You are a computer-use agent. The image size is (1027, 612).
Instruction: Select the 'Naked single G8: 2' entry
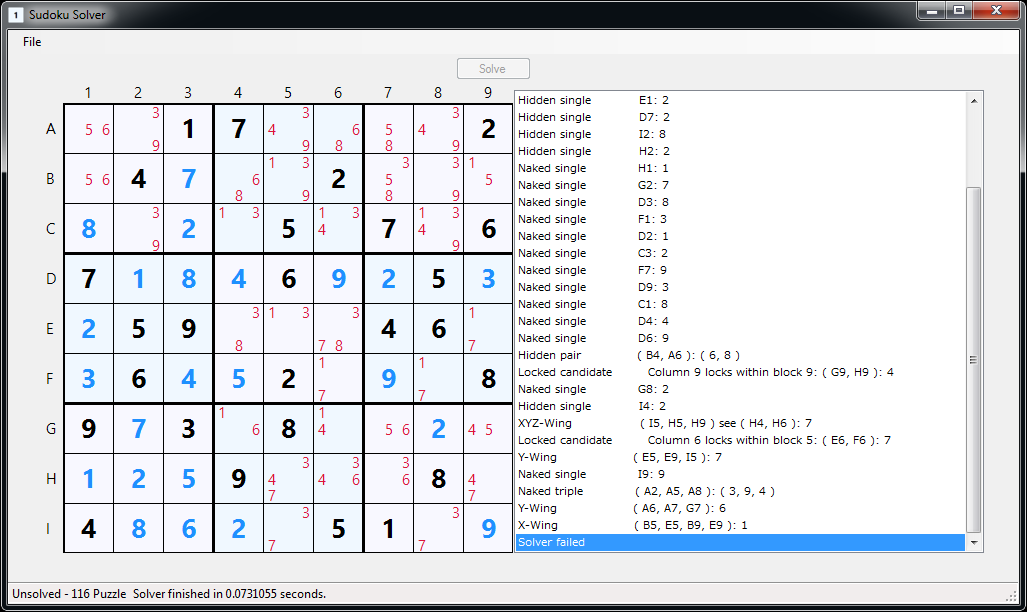tap(740, 389)
